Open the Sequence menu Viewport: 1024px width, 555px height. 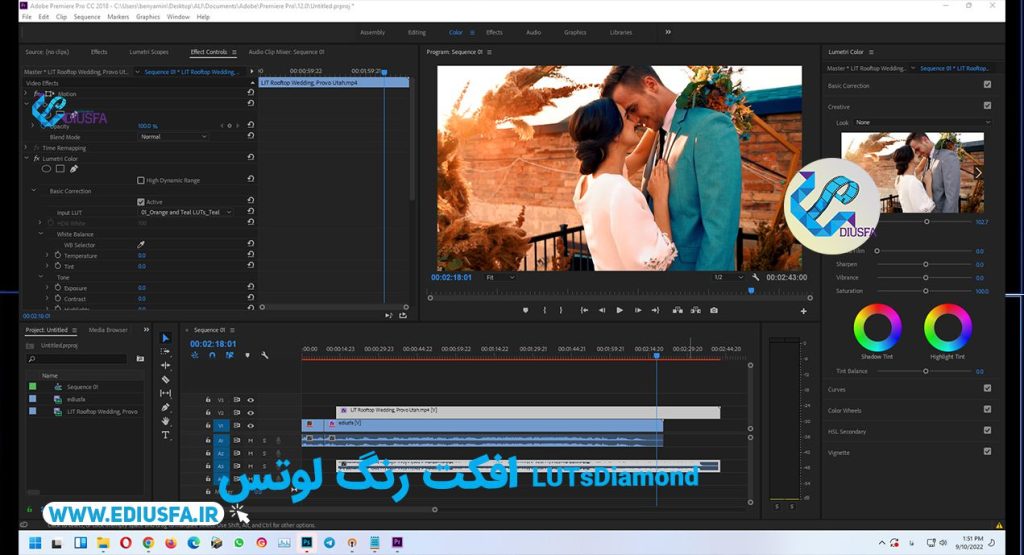(87, 17)
